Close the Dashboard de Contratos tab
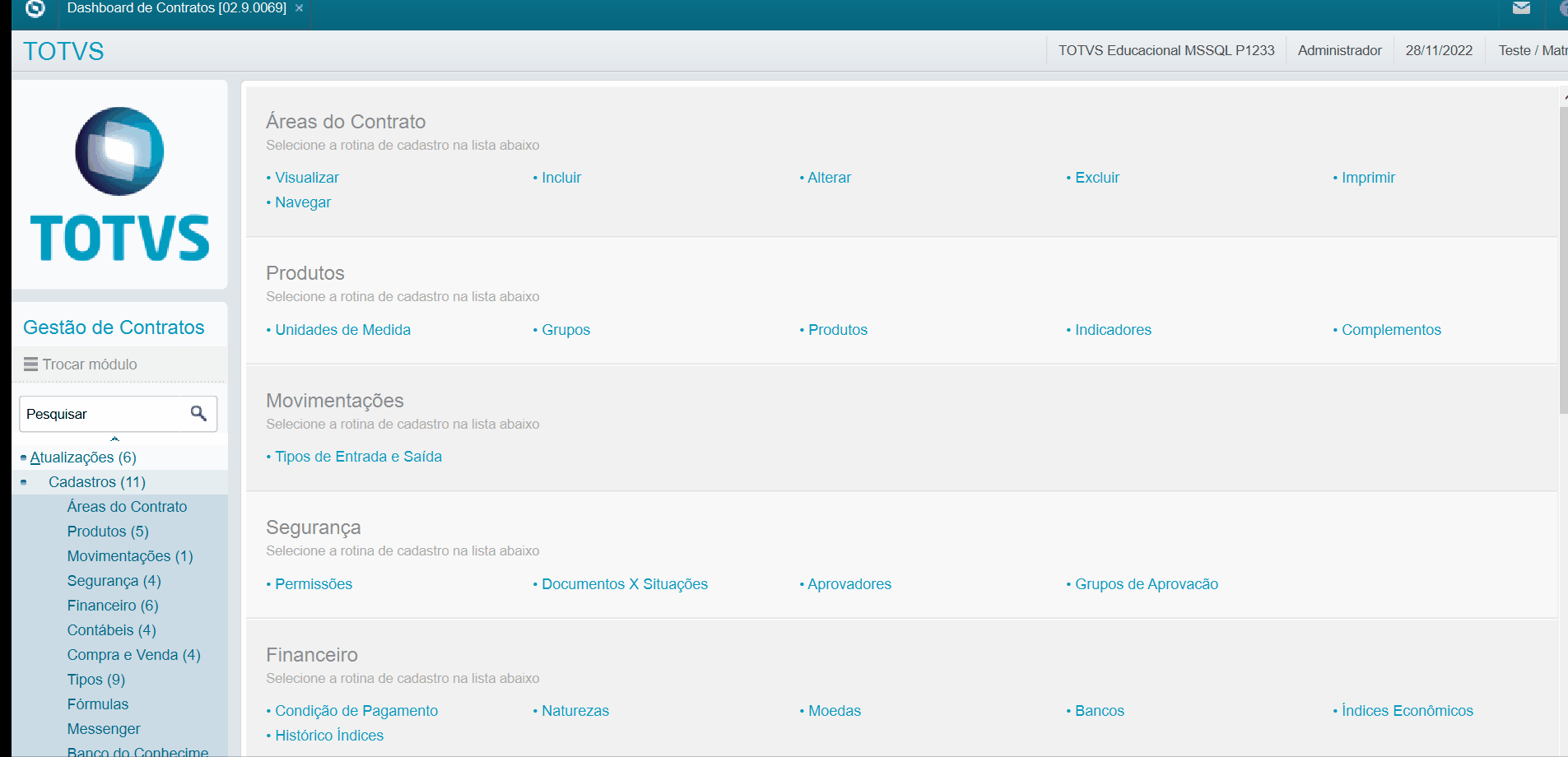Viewport: 1568px width, 757px height. [x=300, y=8]
